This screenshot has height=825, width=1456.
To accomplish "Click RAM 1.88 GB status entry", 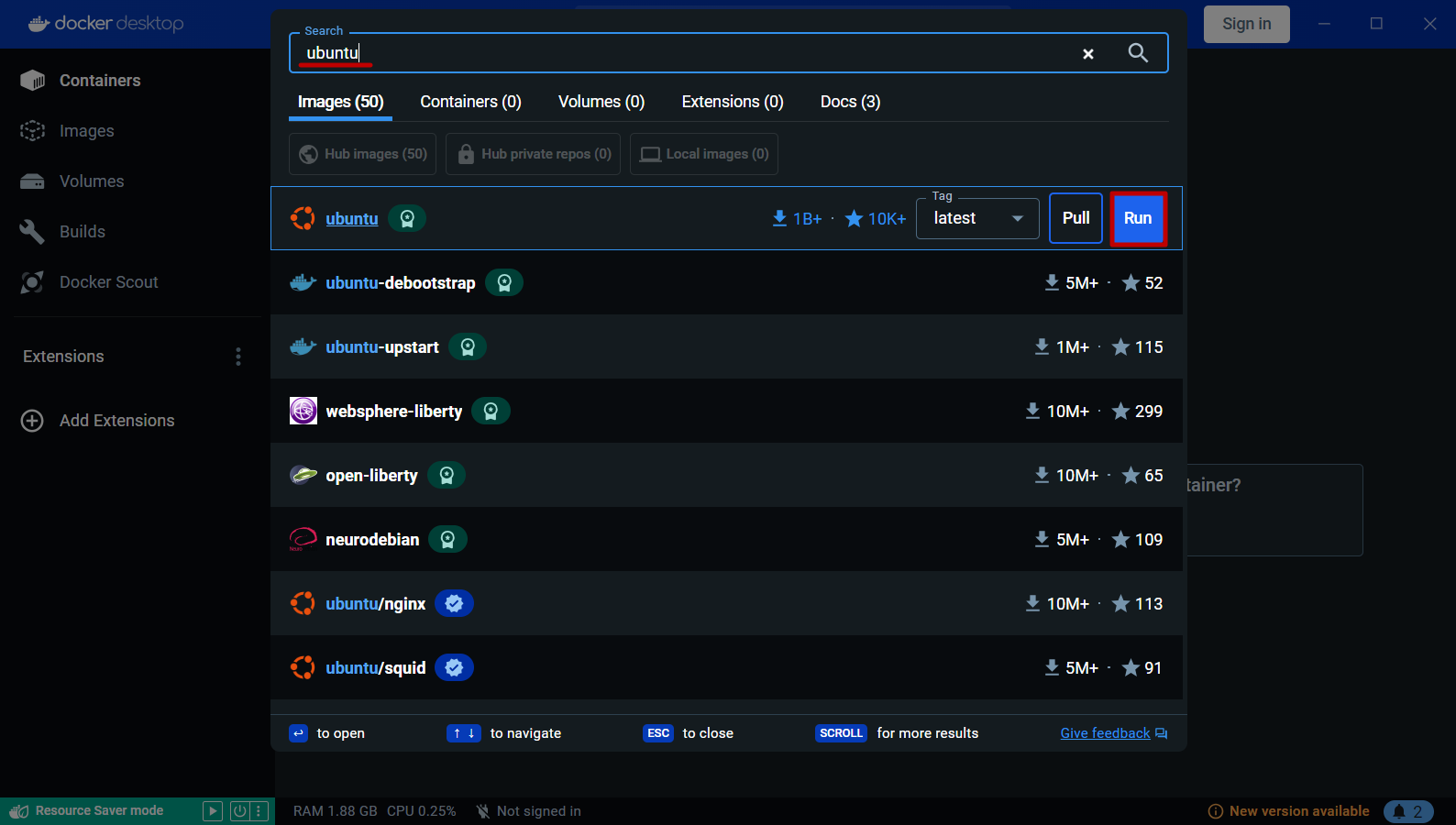I will pos(335,811).
